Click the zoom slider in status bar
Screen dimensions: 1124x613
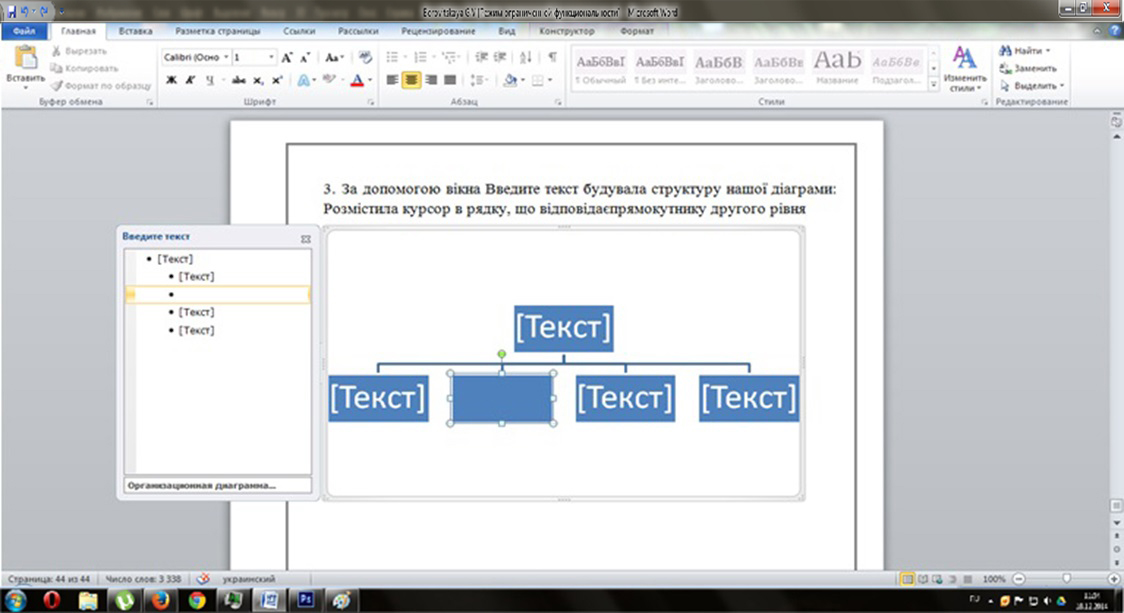1066,579
